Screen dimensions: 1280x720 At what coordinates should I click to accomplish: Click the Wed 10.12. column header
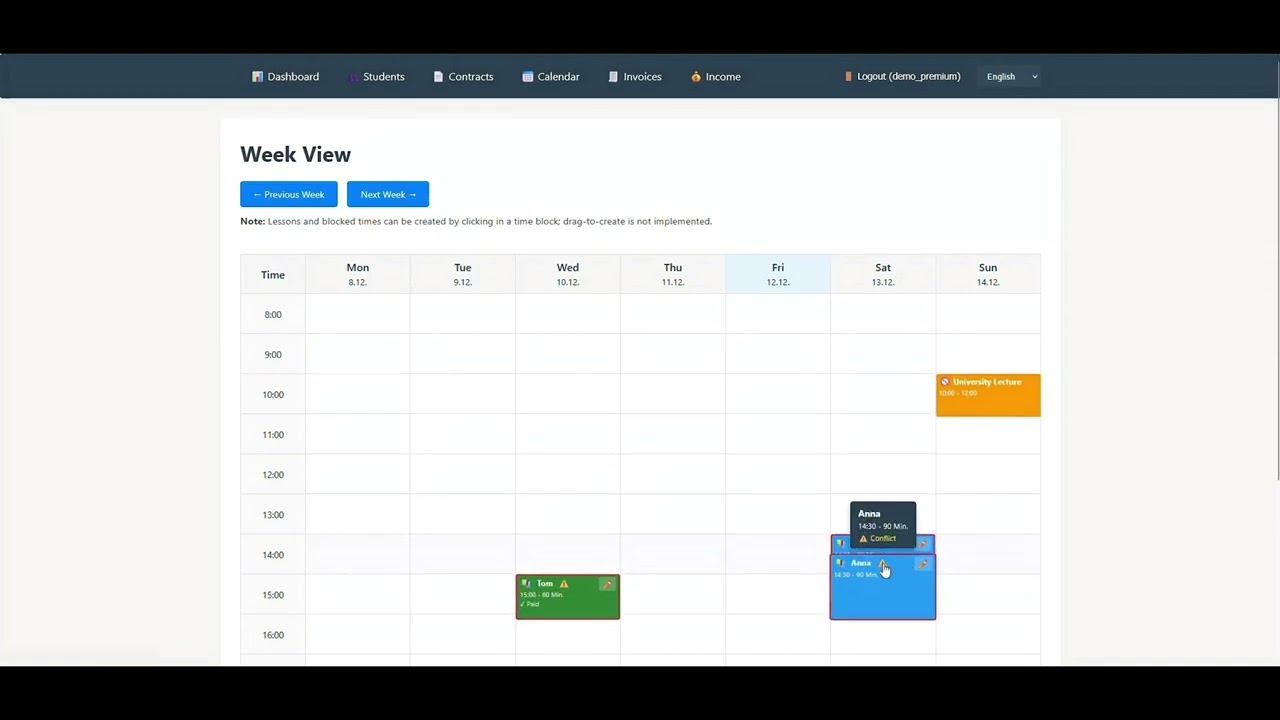point(568,274)
